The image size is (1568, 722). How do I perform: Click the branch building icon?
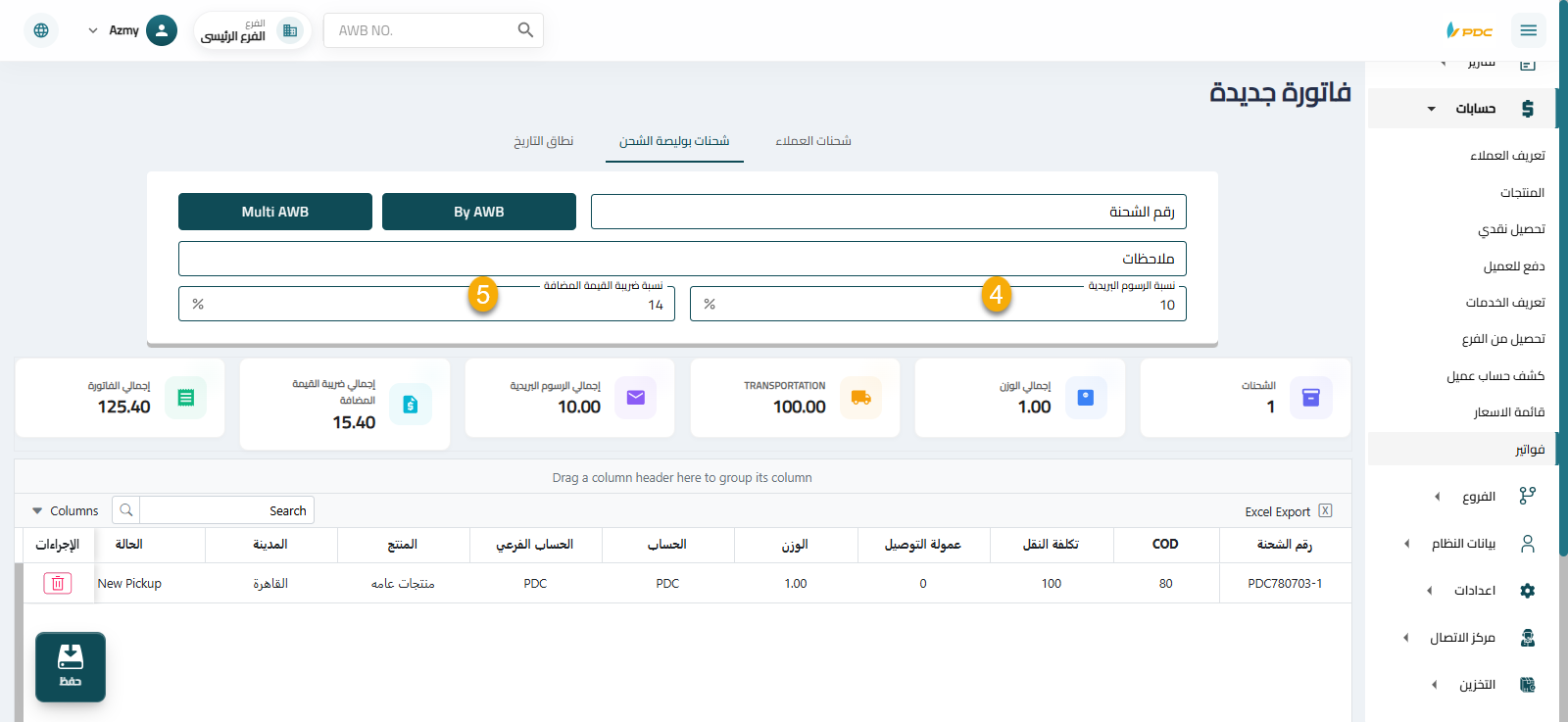[x=289, y=30]
